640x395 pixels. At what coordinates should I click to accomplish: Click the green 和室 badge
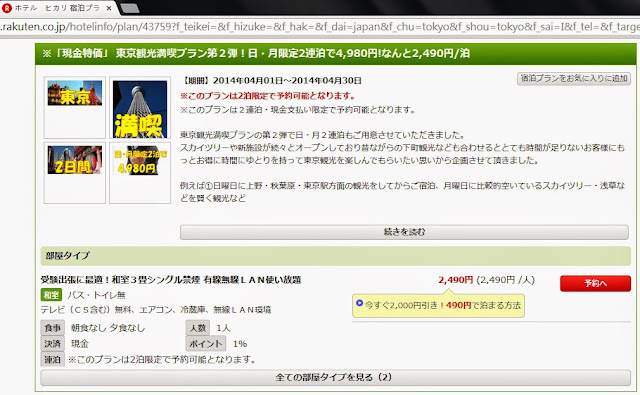point(51,295)
